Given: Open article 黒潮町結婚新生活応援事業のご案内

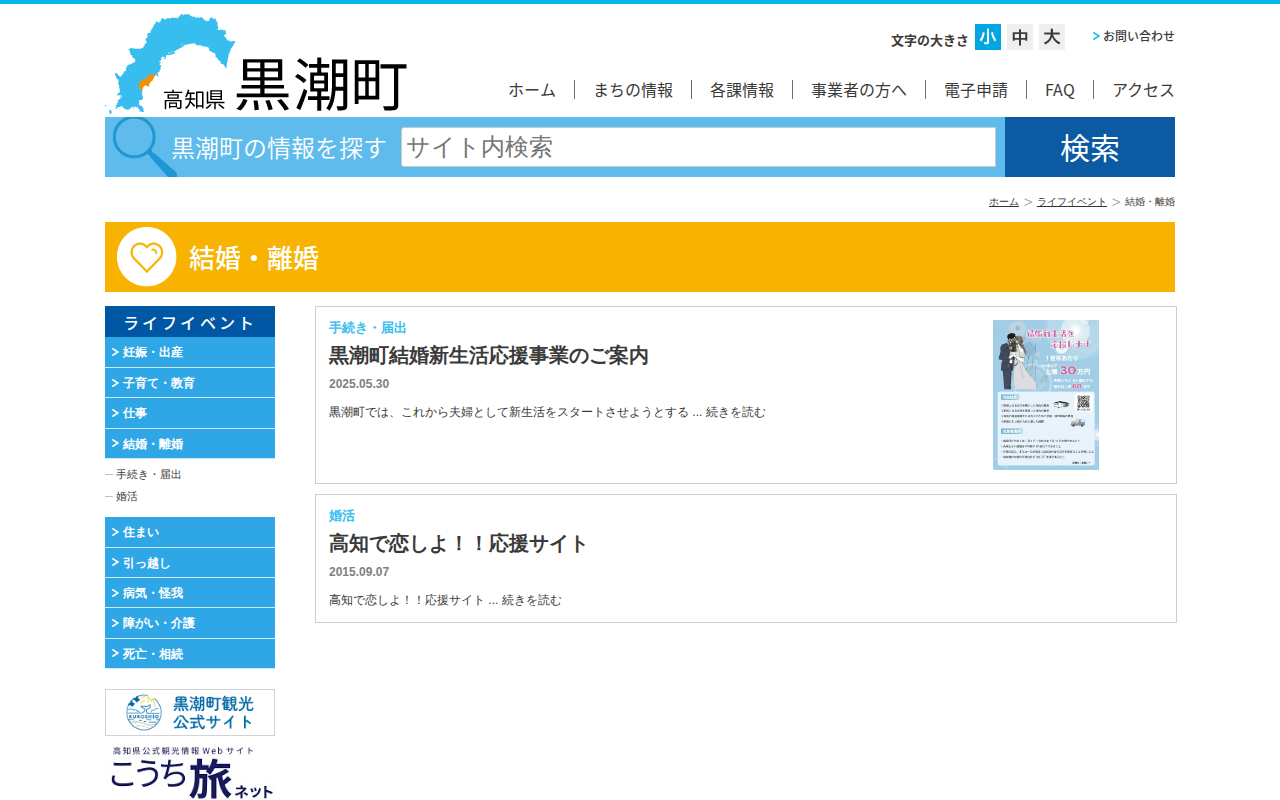Looking at the screenshot, I should point(489,356).
